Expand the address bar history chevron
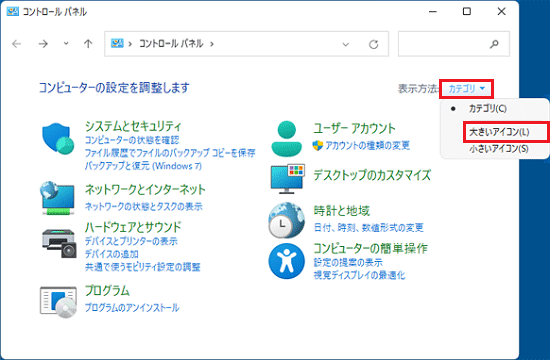Viewport: 550px width, 360px height. (x=346, y=45)
